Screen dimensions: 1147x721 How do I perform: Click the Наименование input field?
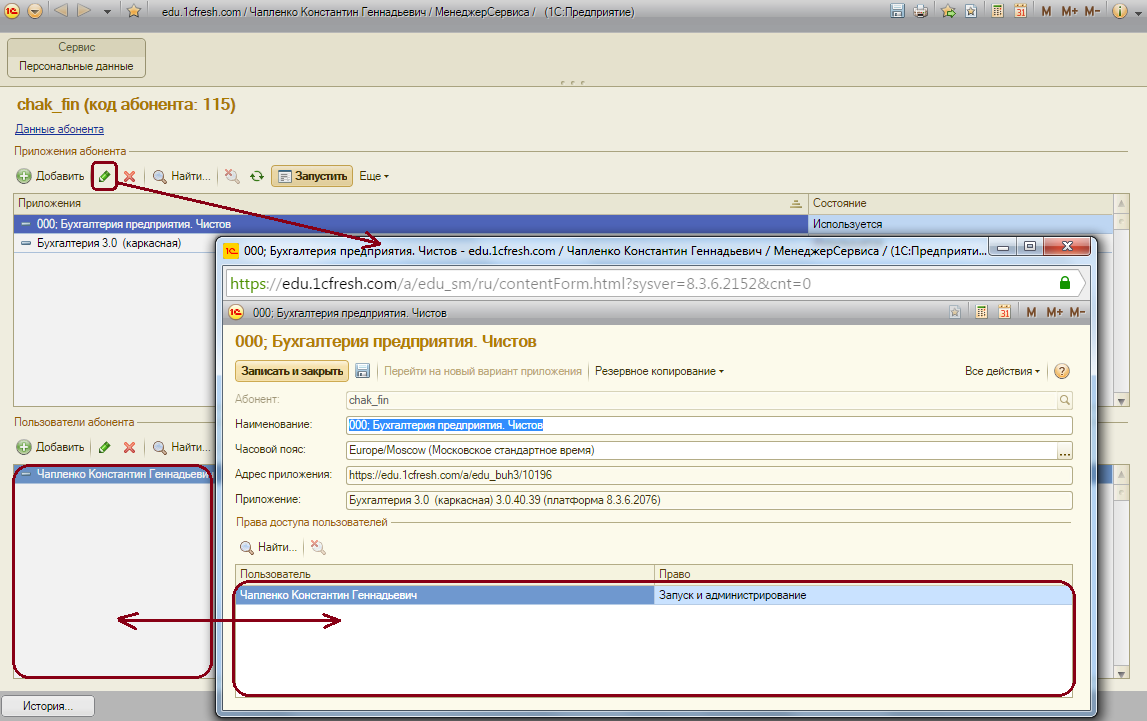point(709,425)
